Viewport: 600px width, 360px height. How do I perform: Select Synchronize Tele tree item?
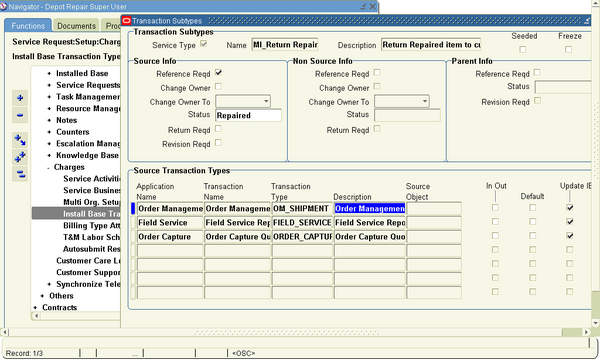coord(88,284)
